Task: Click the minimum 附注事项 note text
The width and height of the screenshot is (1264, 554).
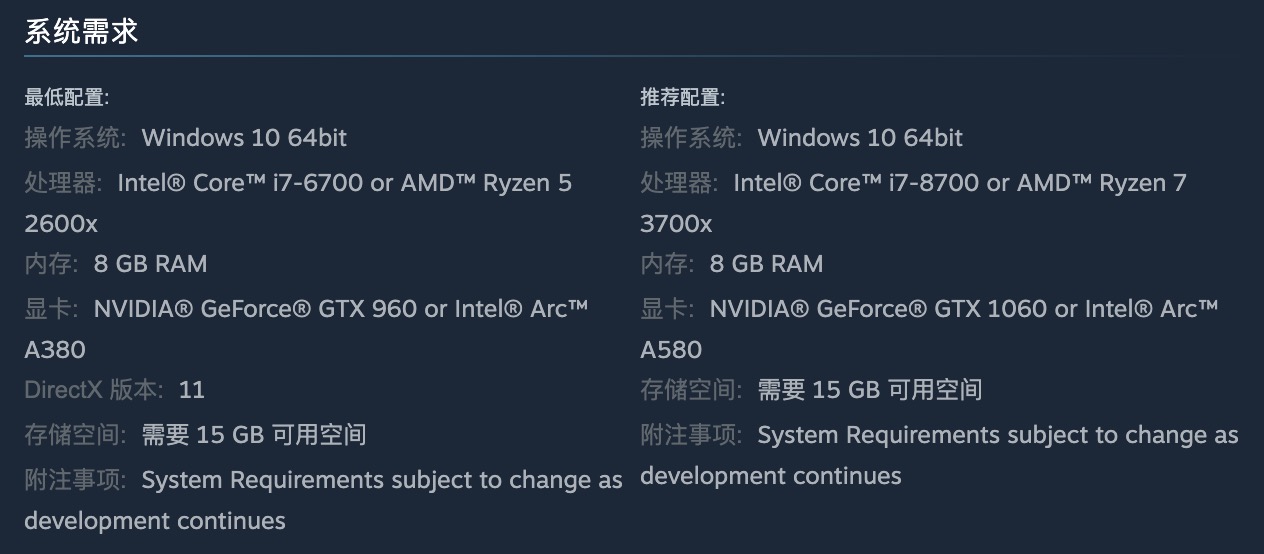Action: (323, 500)
